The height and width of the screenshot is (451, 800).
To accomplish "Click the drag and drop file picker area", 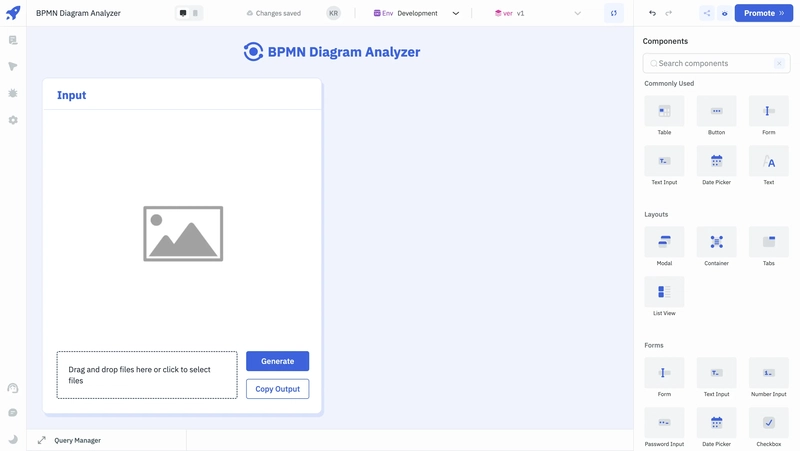I will 147,375.
